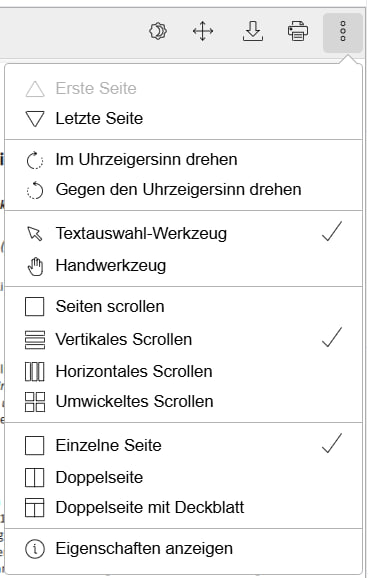Select Einzelne Seite view
This screenshot has height=578, width=368.
coord(183,445)
